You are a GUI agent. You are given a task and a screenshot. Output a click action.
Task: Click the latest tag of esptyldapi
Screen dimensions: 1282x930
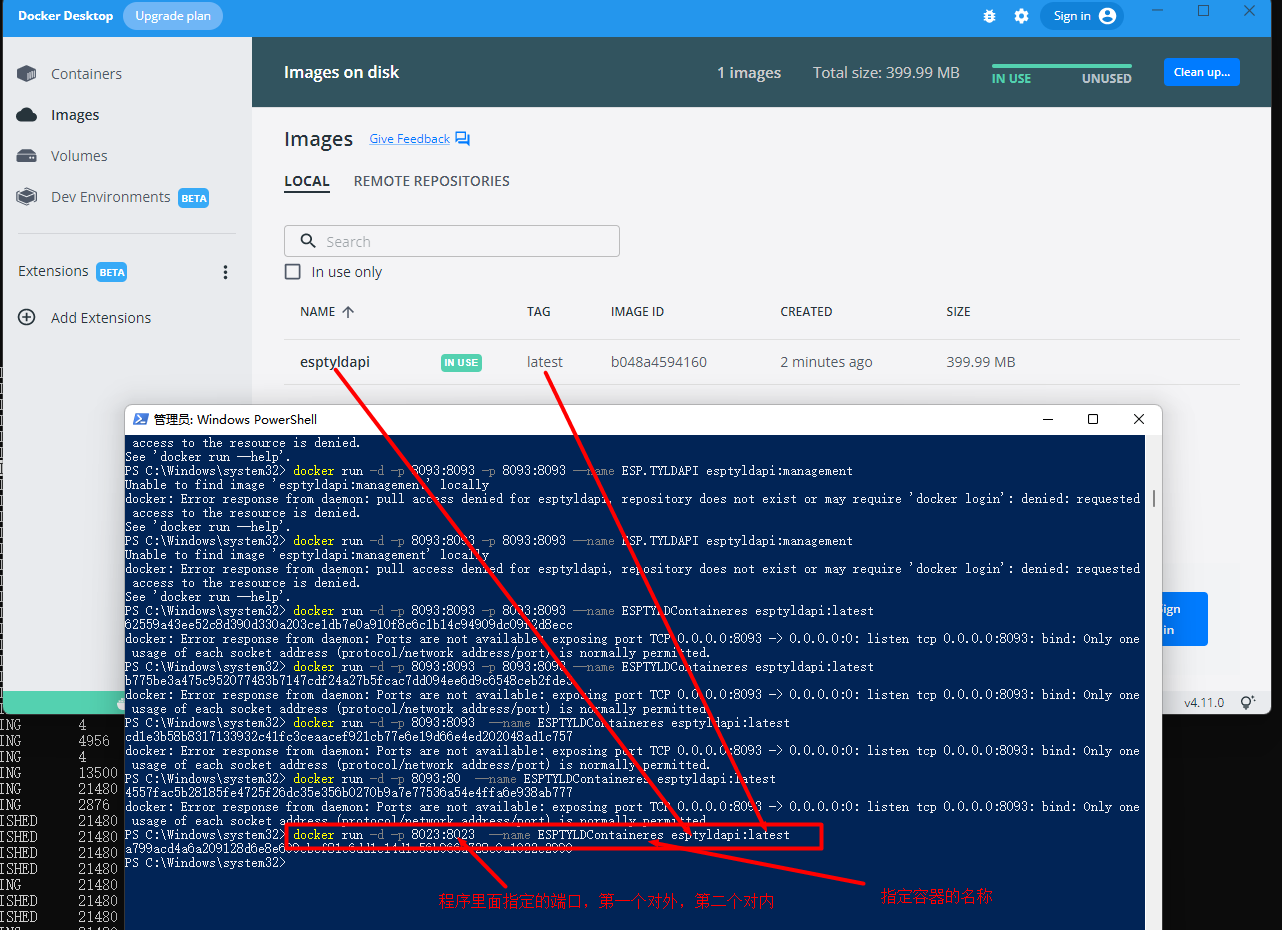coord(545,362)
